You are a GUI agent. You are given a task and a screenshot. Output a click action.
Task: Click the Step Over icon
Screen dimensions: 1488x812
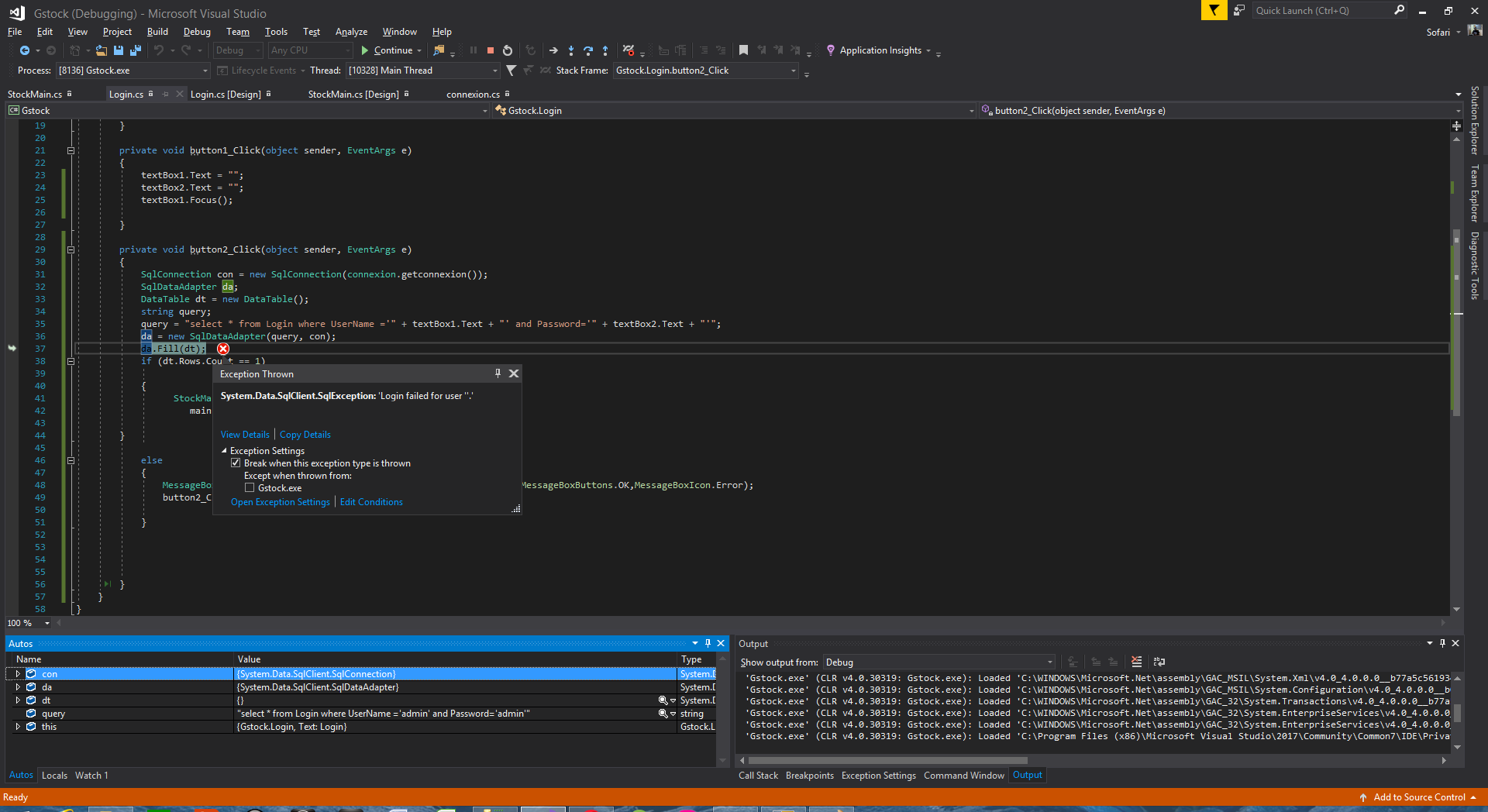588,50
